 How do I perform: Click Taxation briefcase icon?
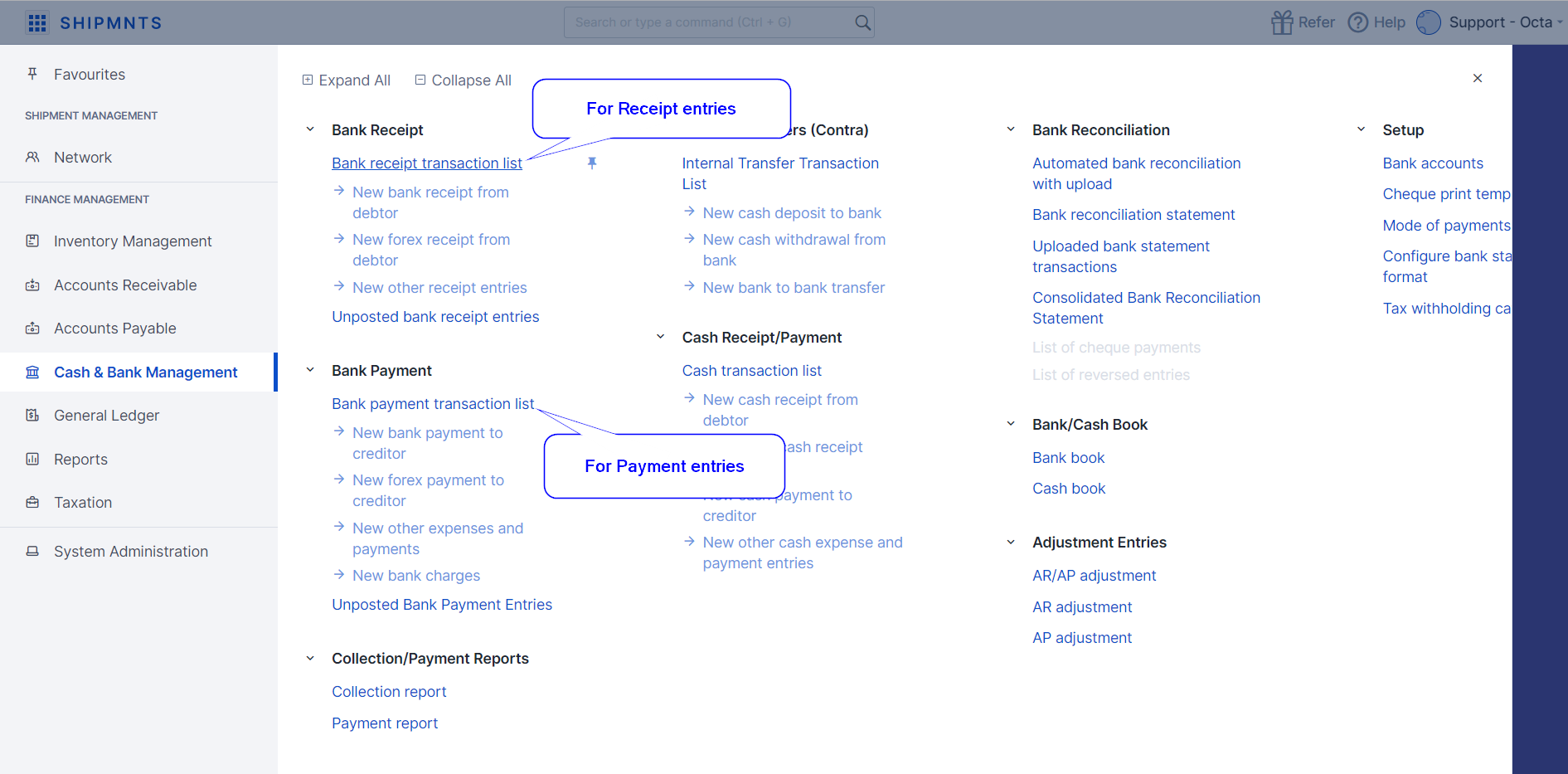click(x=32, y=502)
